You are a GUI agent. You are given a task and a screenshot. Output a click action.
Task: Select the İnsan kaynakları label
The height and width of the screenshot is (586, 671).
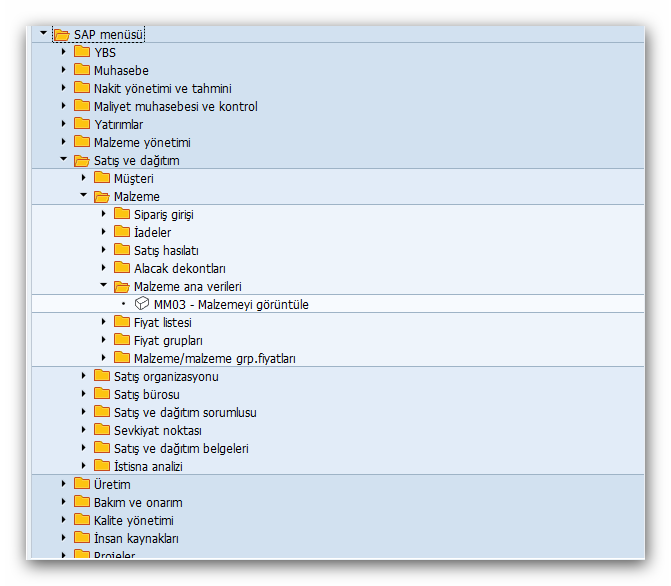(136, 538)
